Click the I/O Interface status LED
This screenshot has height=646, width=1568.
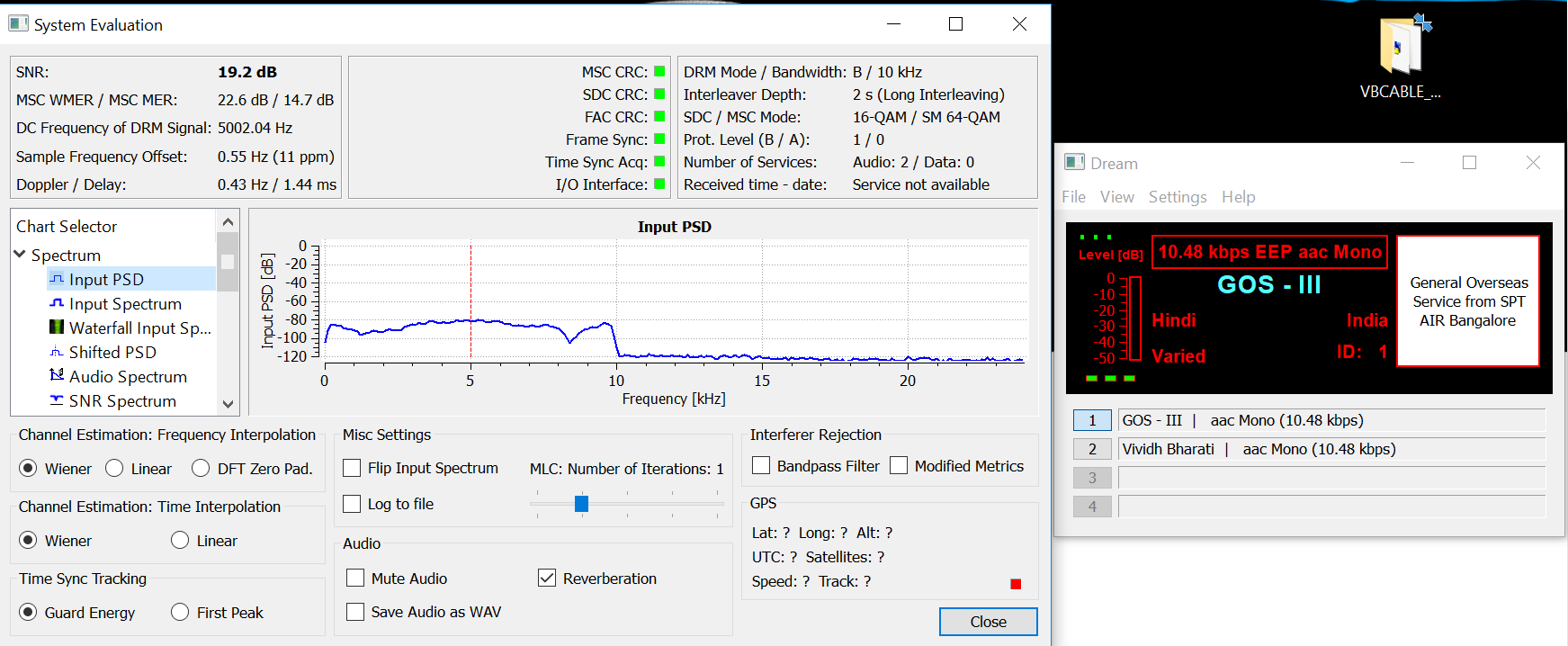pyautogui.click(x=659, y=184)
